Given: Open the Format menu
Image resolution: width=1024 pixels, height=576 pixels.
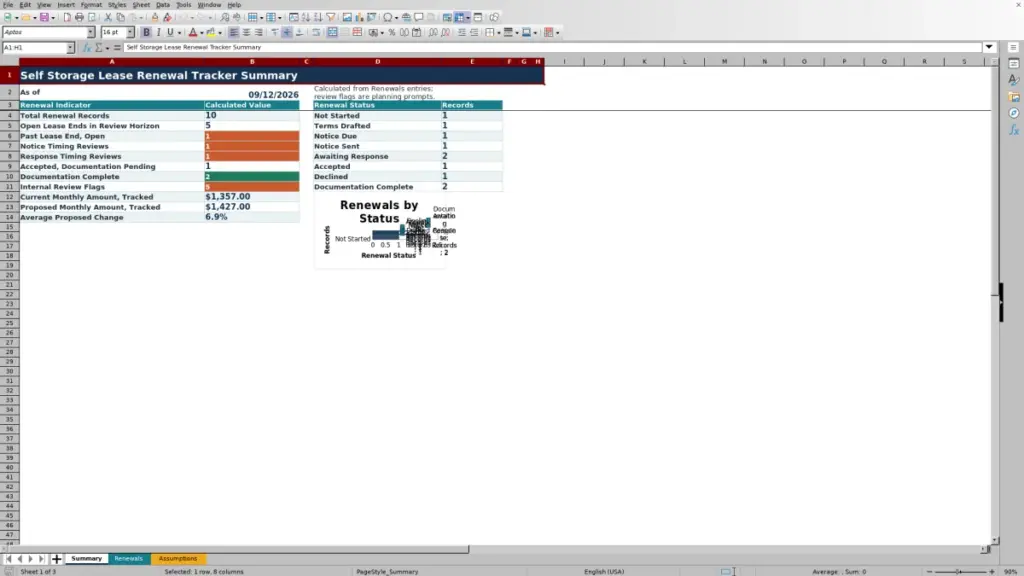Looking at the screenshot, I should [x=91, y=5].
